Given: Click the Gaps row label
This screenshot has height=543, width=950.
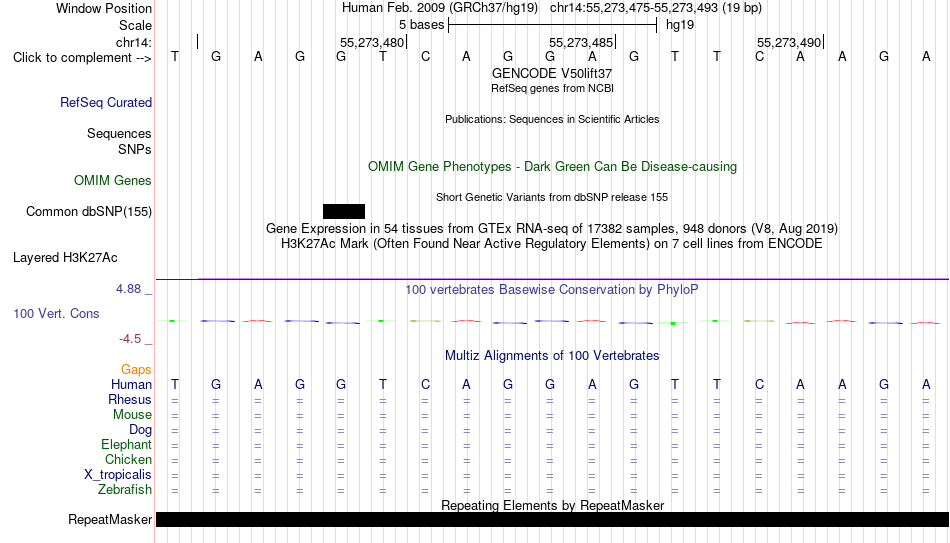Looking at the screenshot, I should (136, 370).
